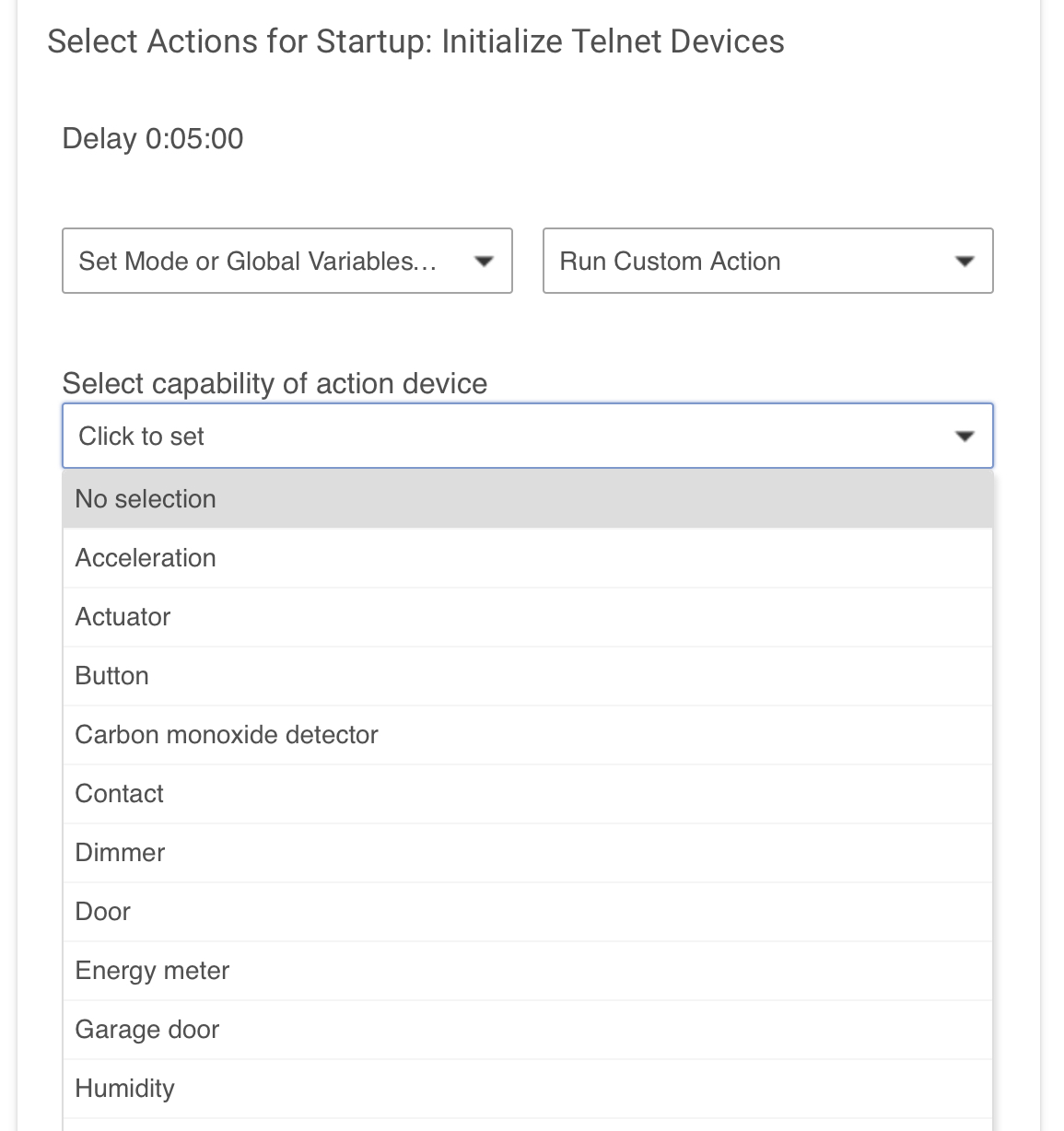Click the Select Actions for Startup heading
This screenshot has width=1064, height=1131.
coord(415,42)
